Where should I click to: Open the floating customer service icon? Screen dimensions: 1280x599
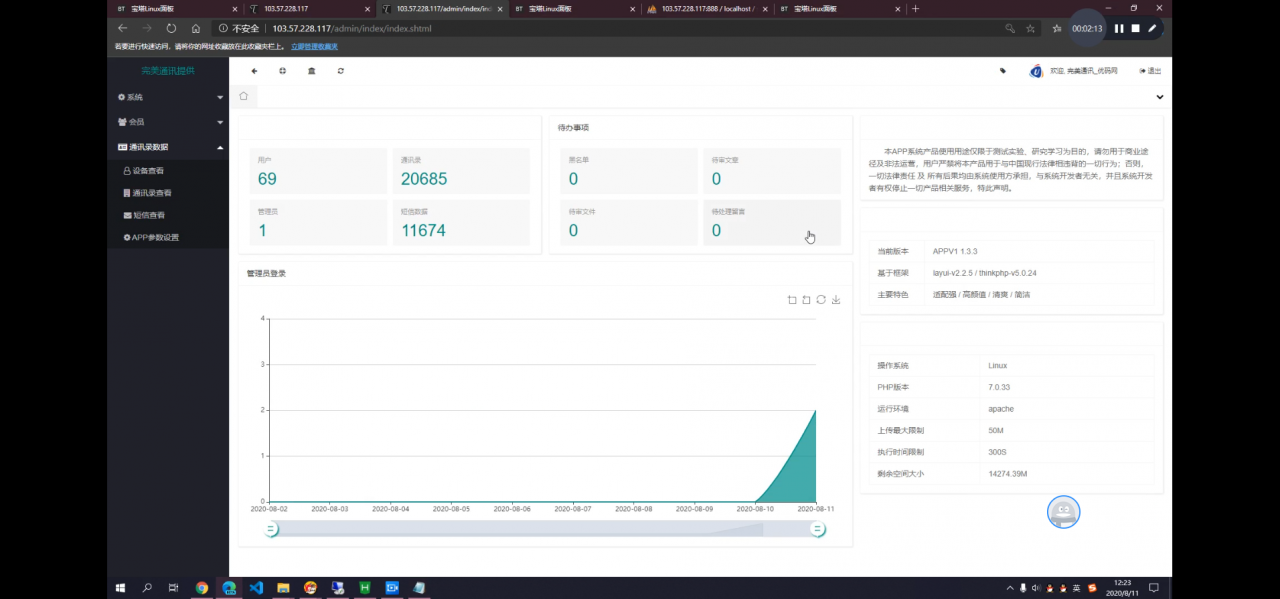pyautogui.click(x=1063, y=511)
